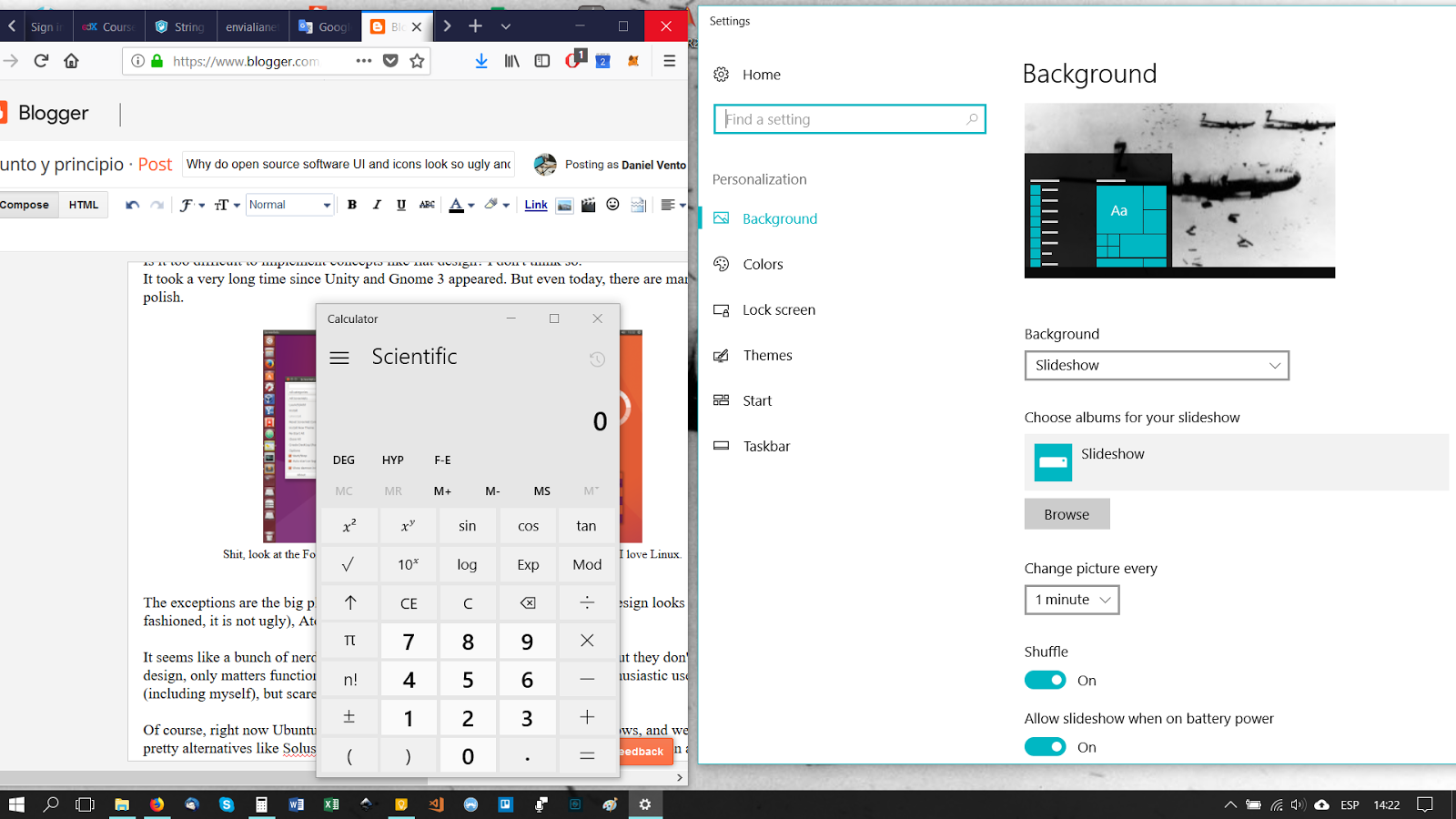Click the Link button in the editor toolbar
This screenshot has width=1456, height=819.
[535, 205]
